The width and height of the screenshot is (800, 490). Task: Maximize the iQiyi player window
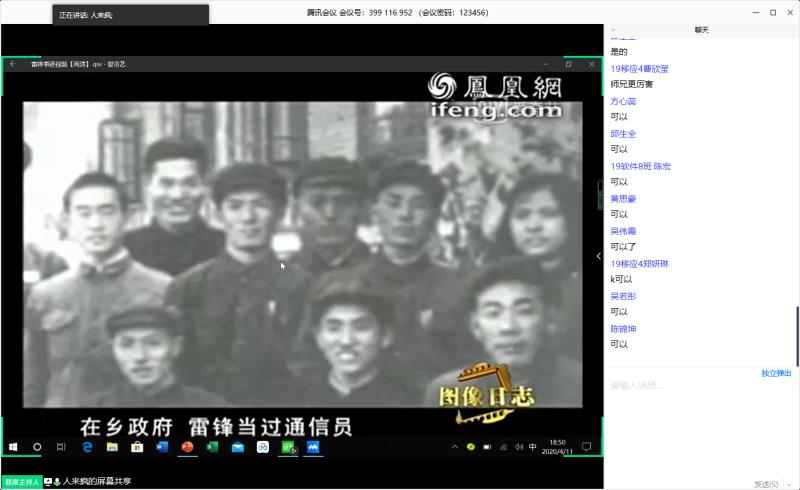click(568, 64)
